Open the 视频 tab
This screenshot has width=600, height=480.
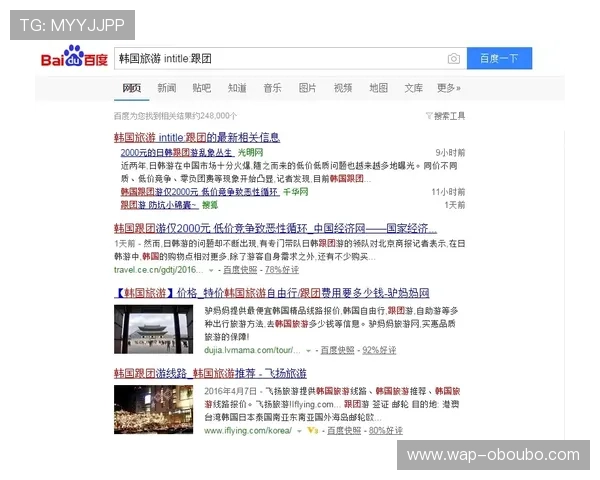tap(343, 88)
